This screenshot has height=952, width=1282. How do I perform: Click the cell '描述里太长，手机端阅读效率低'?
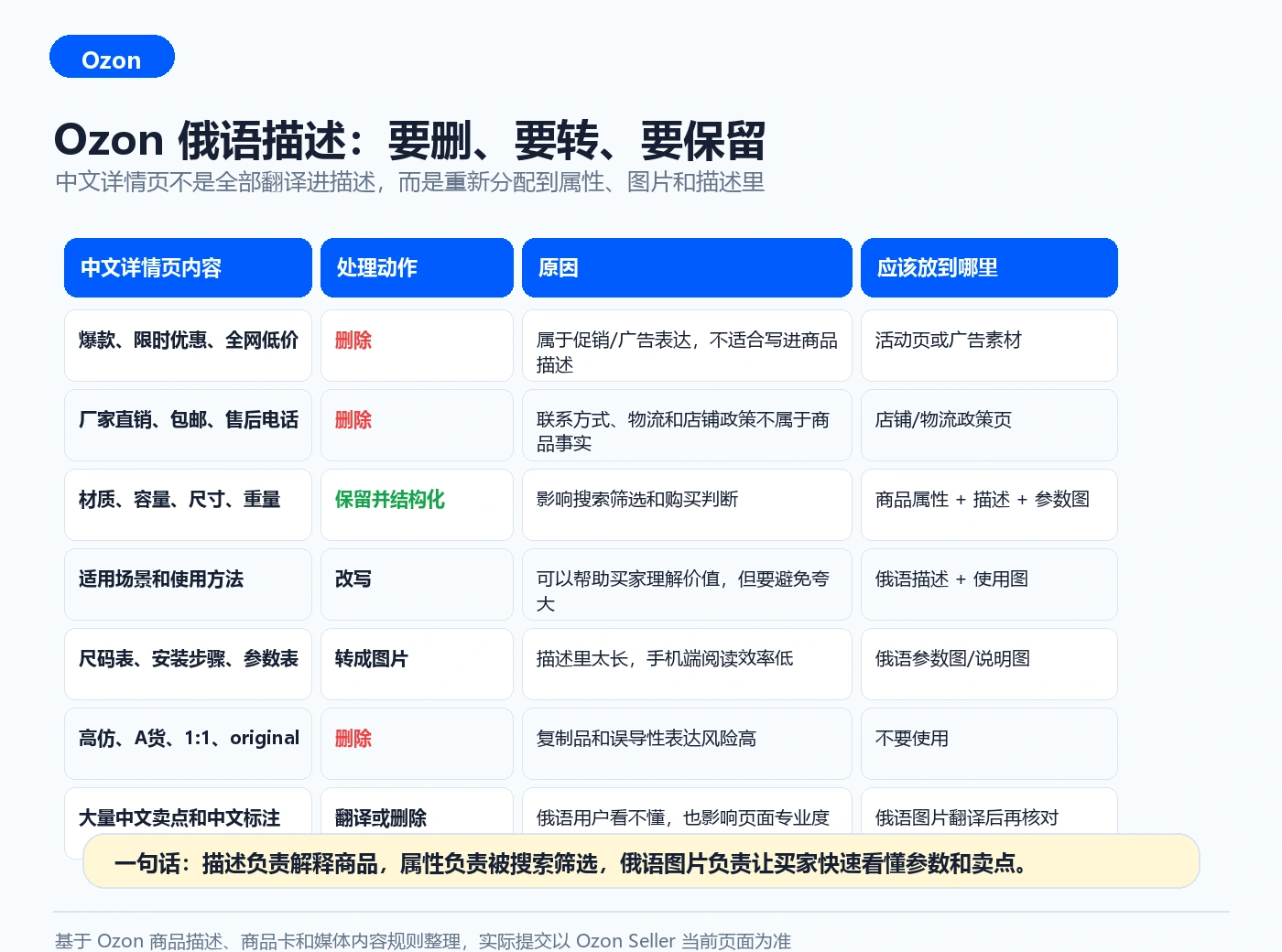point(687,664)
